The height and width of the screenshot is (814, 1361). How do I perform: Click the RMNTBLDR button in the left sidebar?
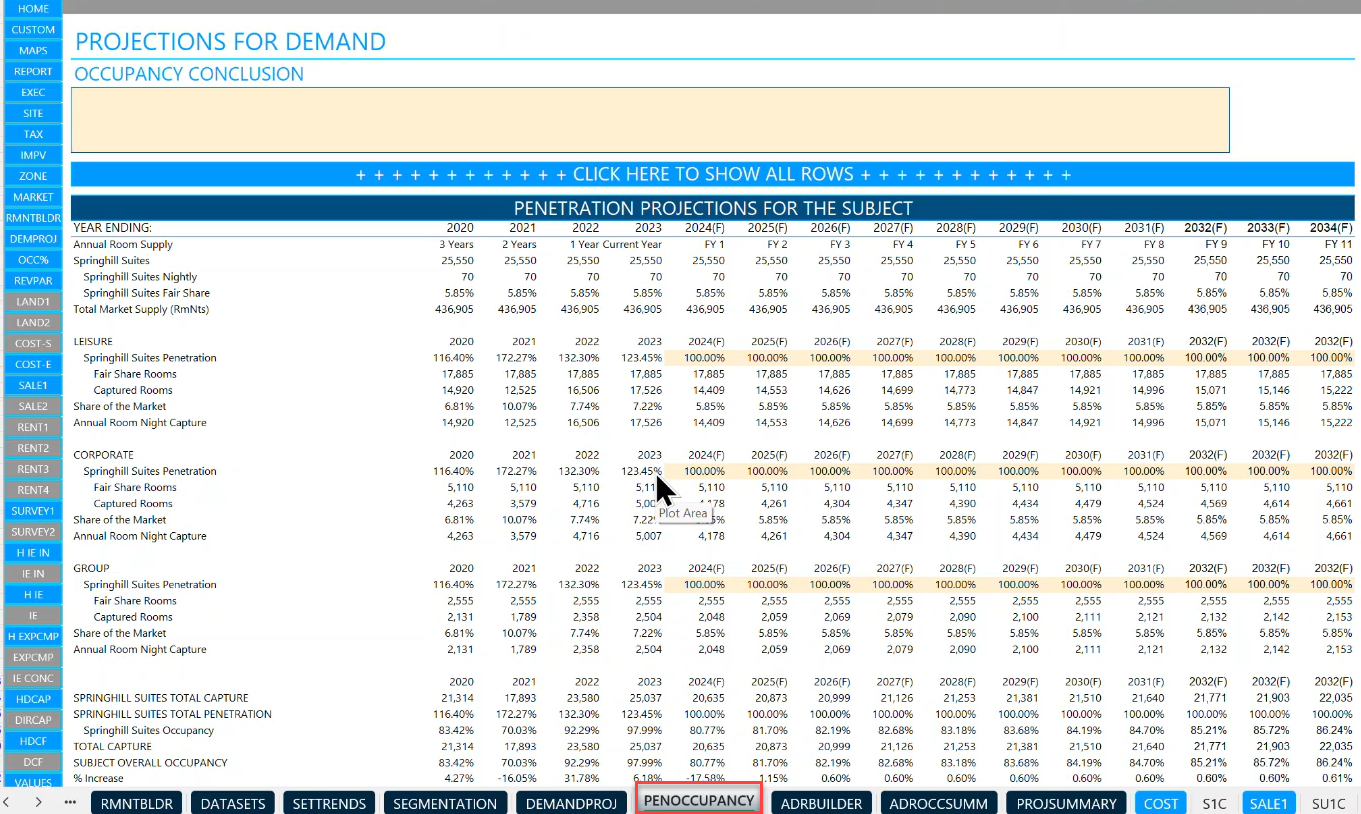33,218
